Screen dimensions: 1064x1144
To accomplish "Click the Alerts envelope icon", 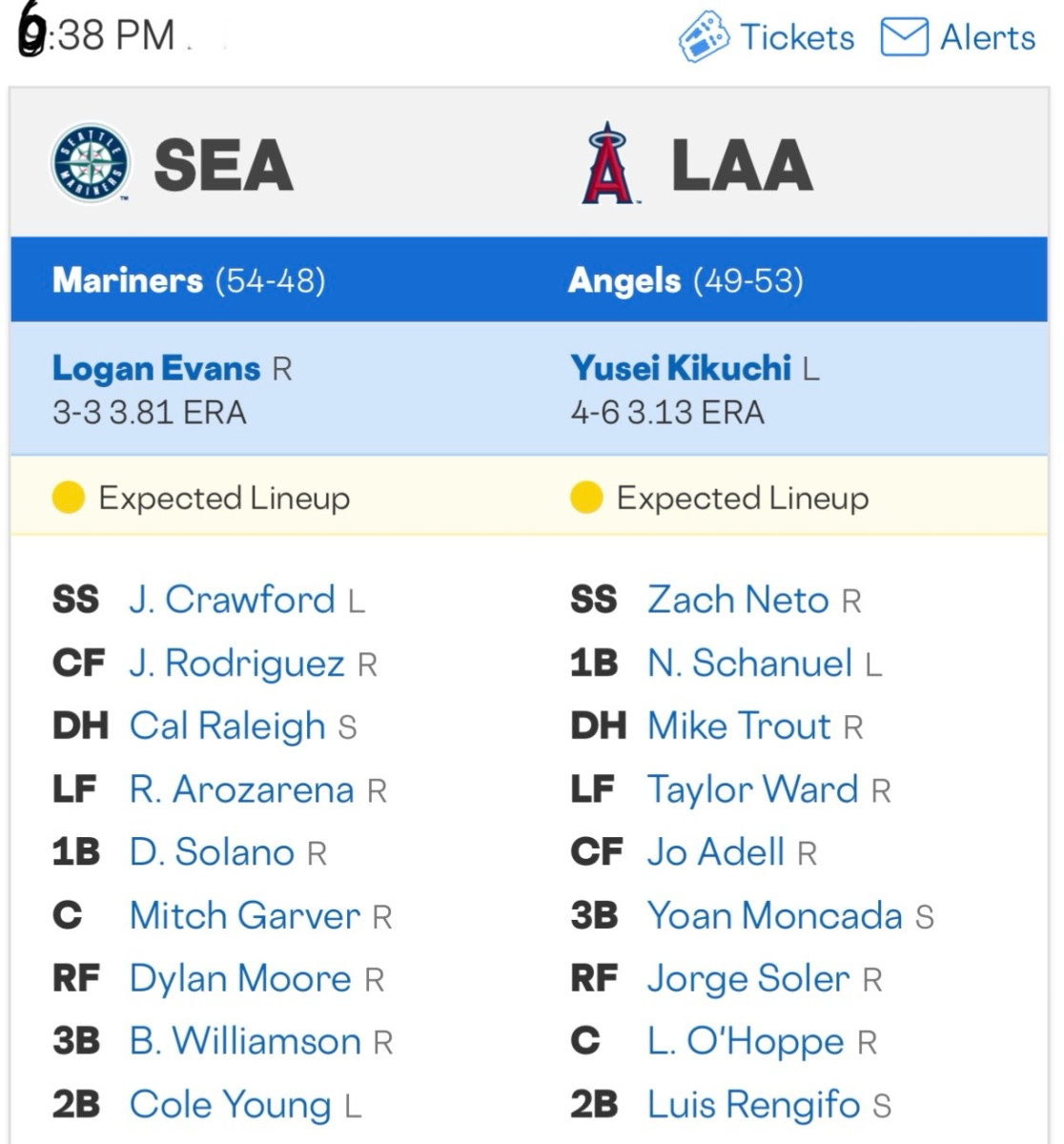I will click(904, 38).
